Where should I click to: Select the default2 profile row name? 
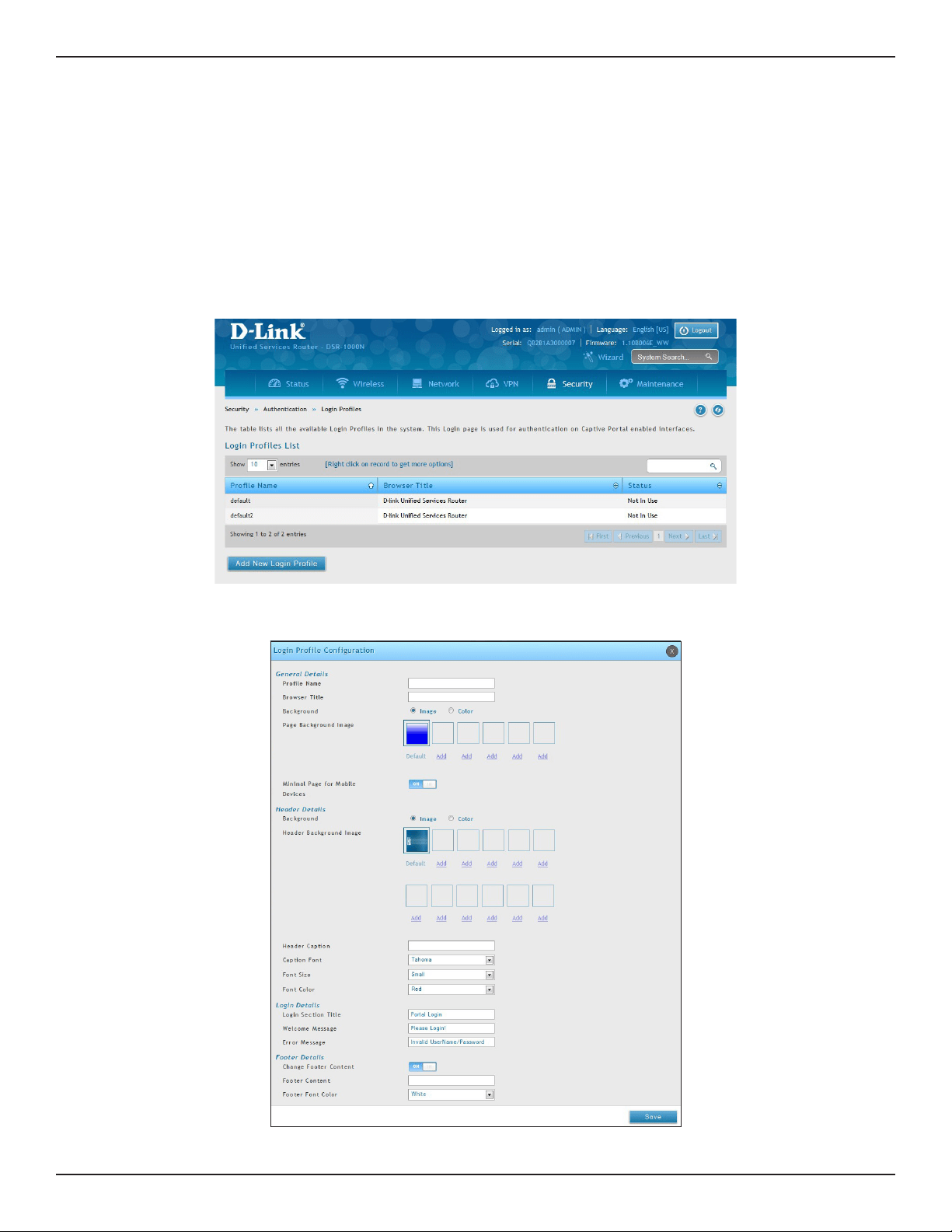tap(242, 515)
